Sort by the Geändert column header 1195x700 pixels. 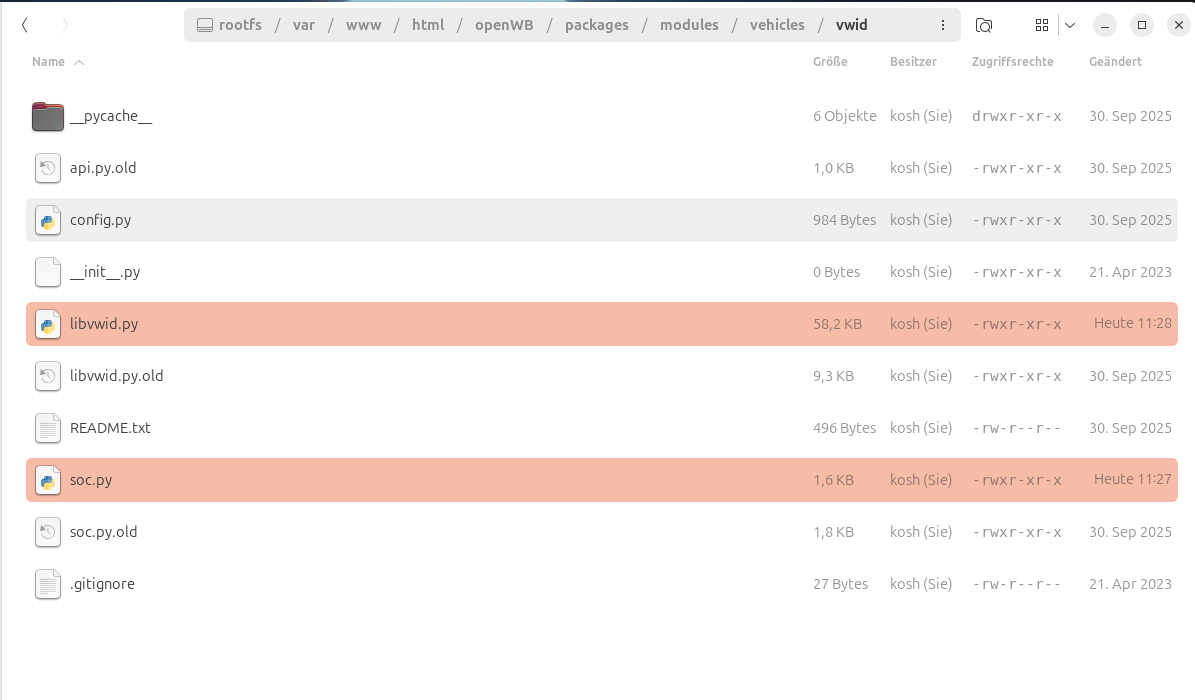point(1115,62)
